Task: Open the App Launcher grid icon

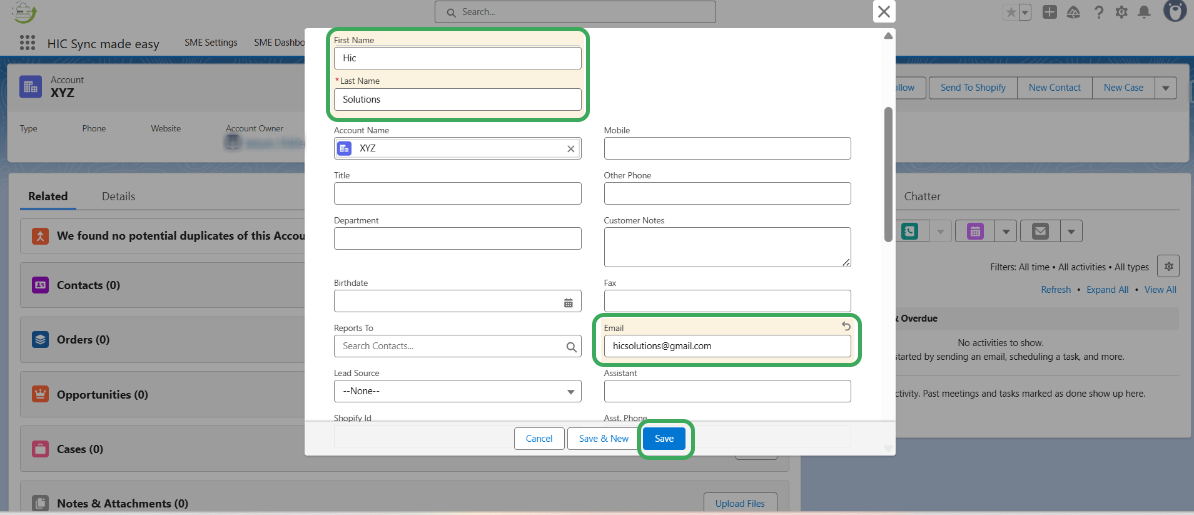Action: [x=27, y=43]
